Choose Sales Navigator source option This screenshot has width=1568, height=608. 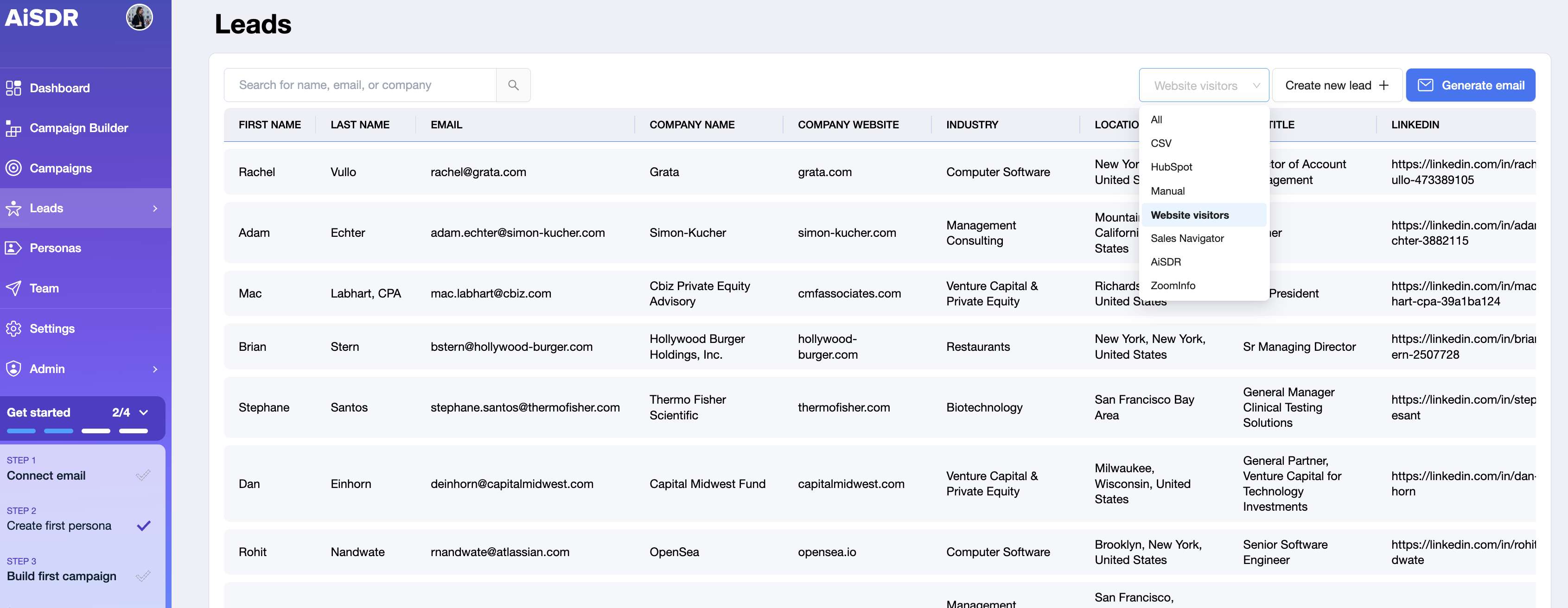[x=1204, y=239]
